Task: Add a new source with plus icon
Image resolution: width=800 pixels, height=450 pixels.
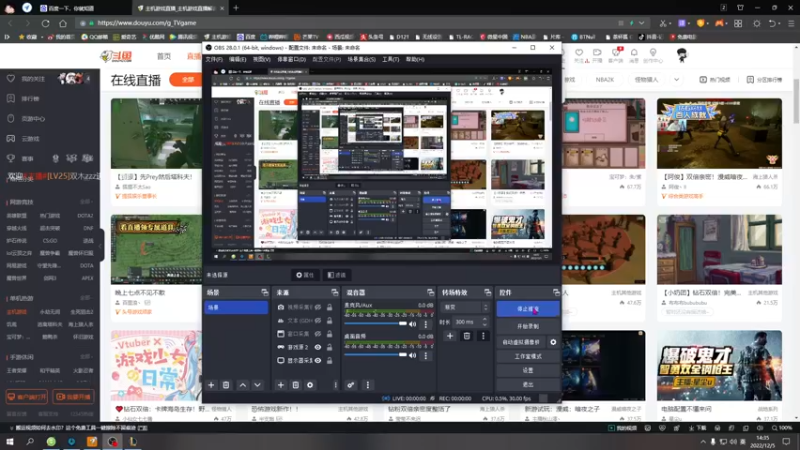Action: click(x=281, y=385)
